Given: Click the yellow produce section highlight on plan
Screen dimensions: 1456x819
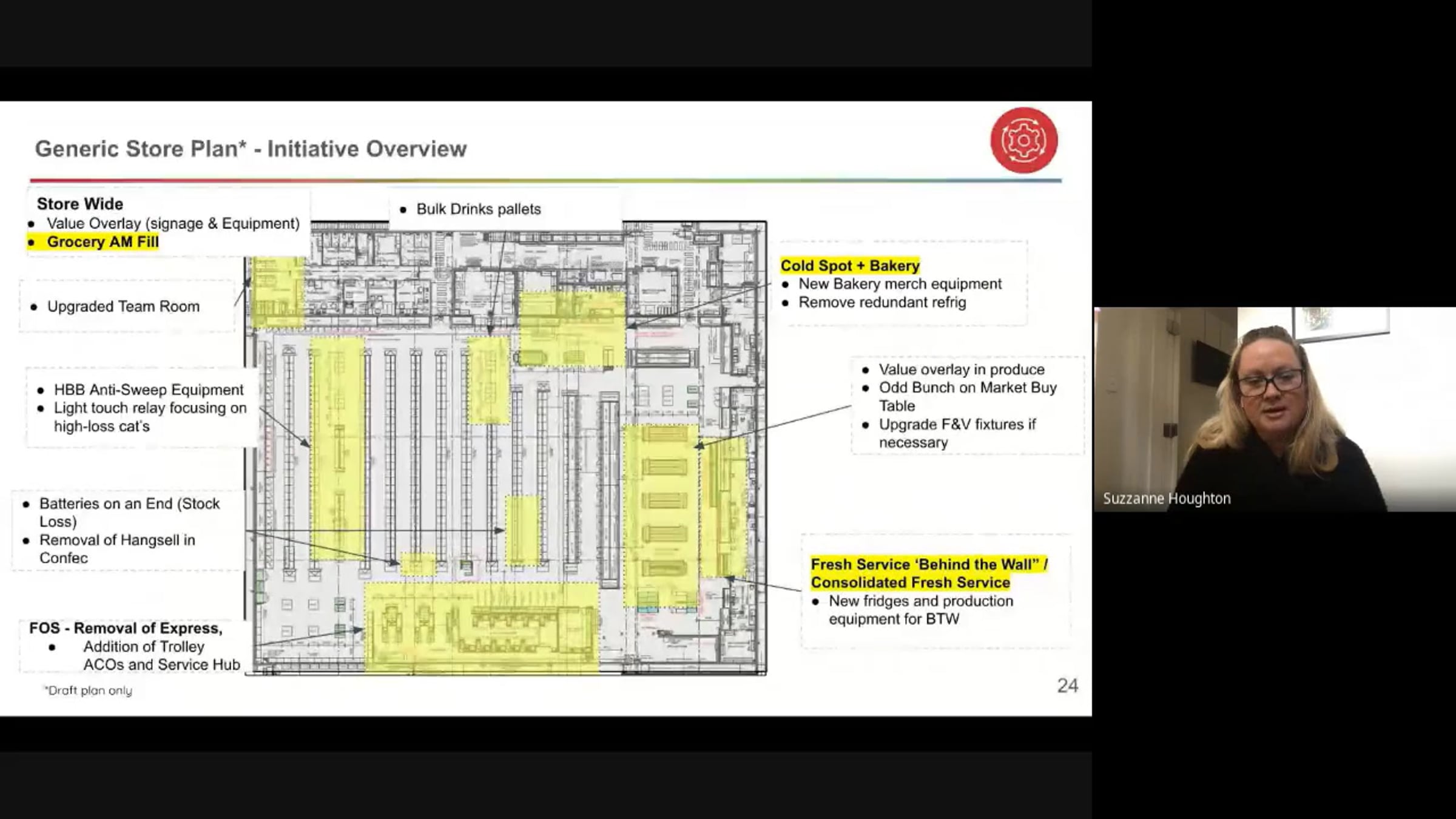Looking at the screenshot, I should pos(661,516).
